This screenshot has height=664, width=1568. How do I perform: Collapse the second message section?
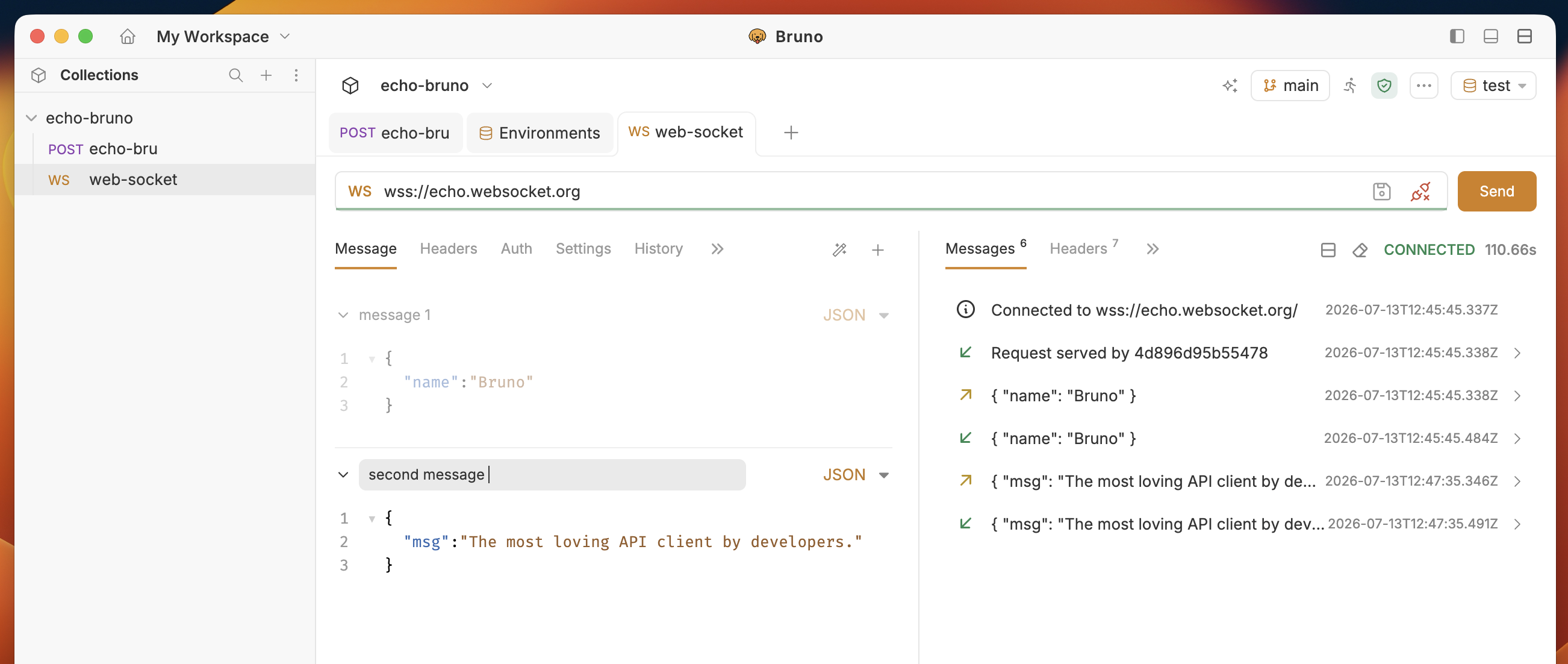(343, 475)
